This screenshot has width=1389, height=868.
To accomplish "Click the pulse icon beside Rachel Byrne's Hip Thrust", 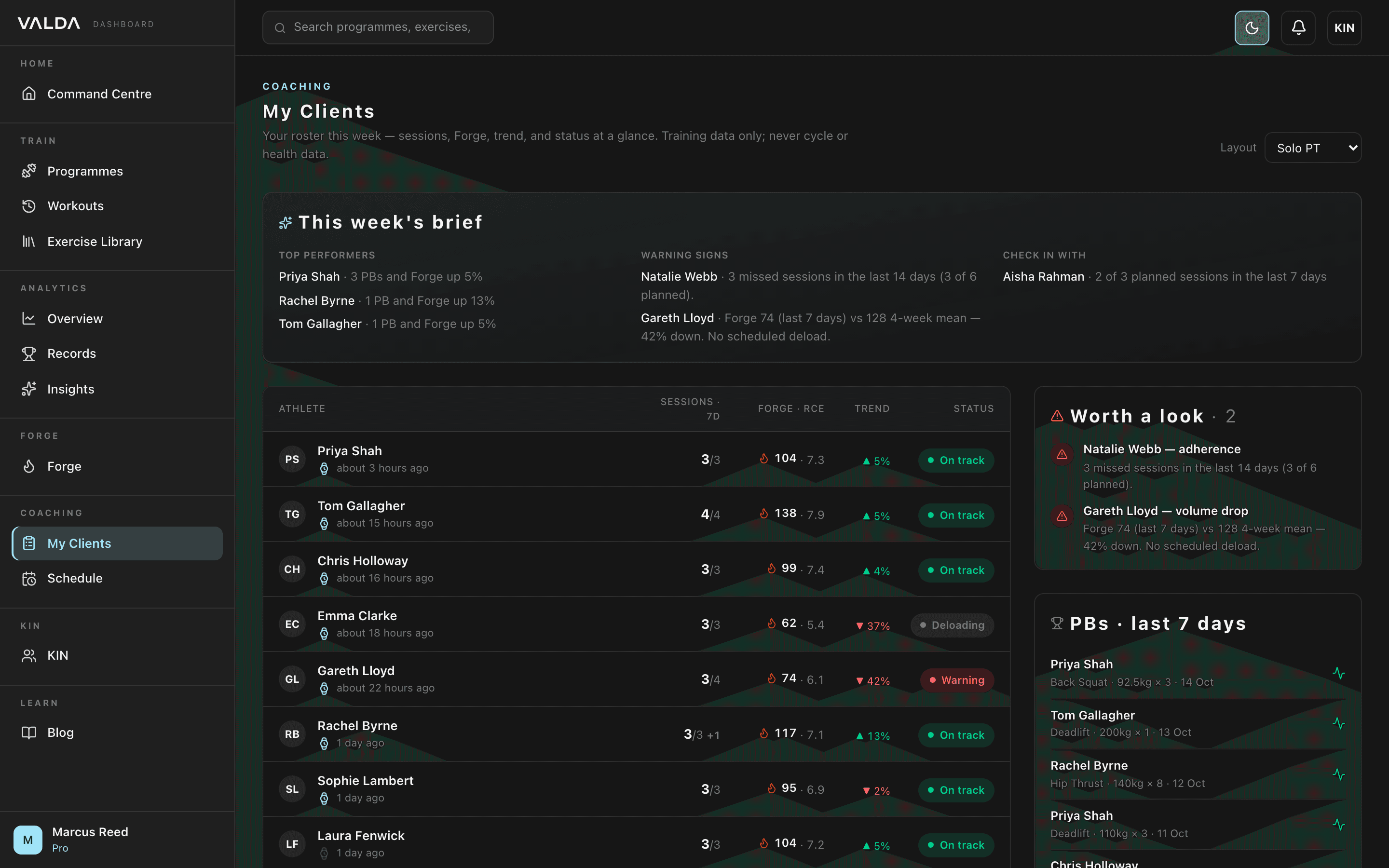I will (1338, 774).
